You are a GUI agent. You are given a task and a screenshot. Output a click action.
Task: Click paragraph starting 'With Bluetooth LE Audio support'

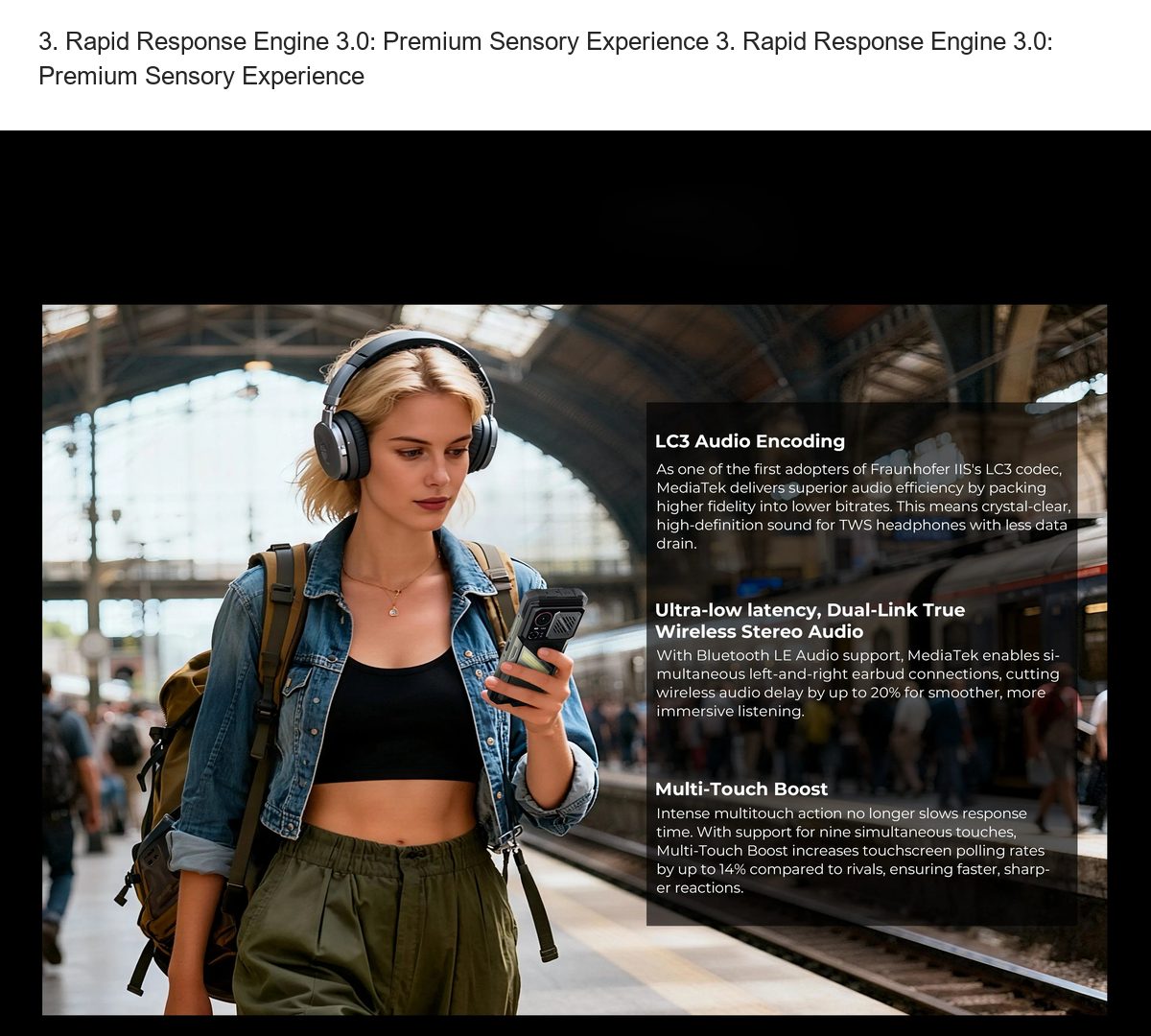point(857,683)
